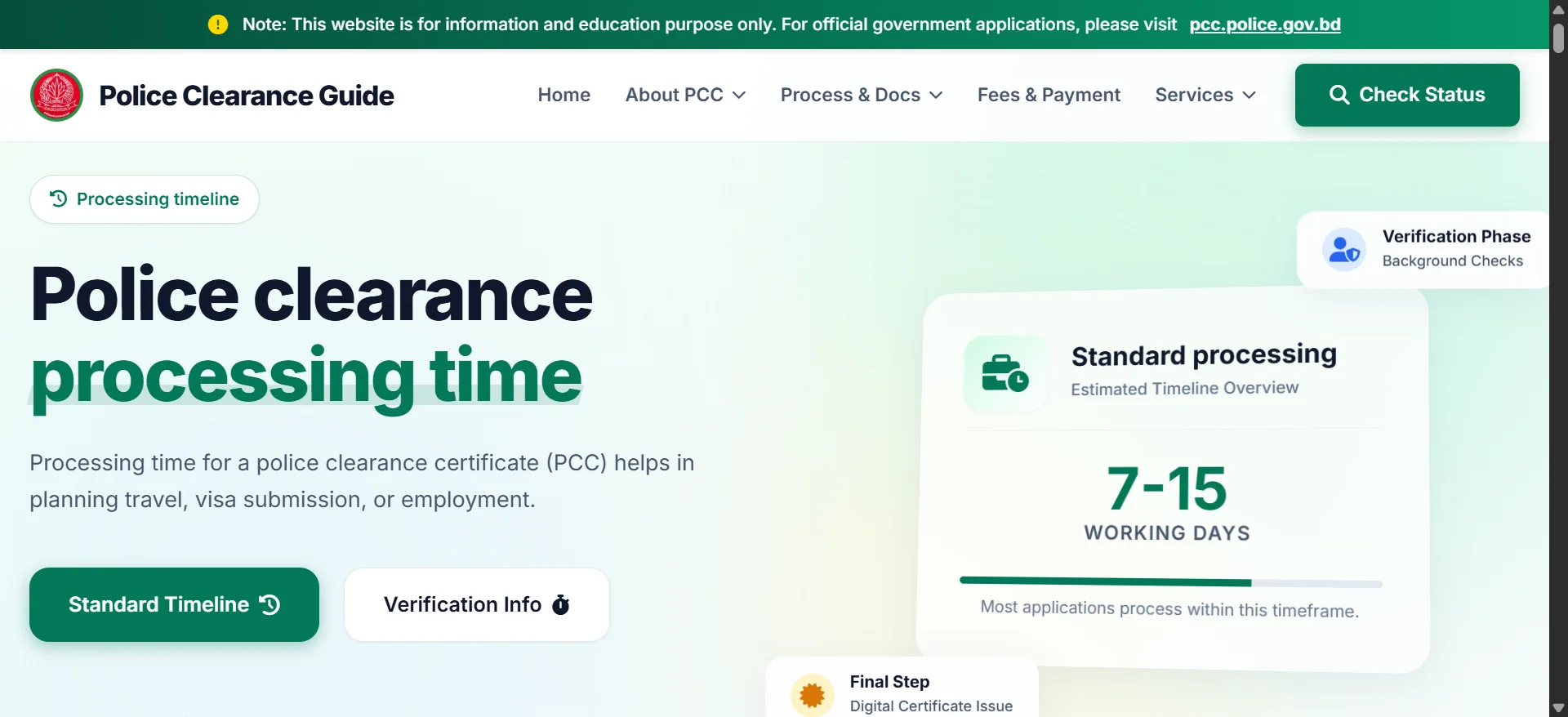Expand the Process & Docs chevron
Viewport: 1568px width, 717px height.
pos(936,96)
